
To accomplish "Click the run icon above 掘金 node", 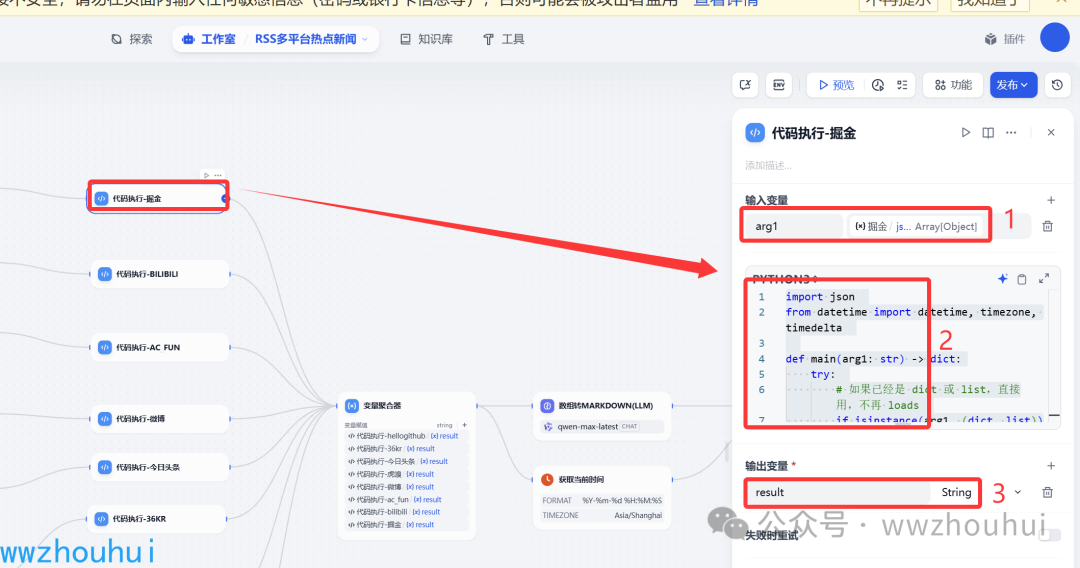I will click(x=207, y=176).
